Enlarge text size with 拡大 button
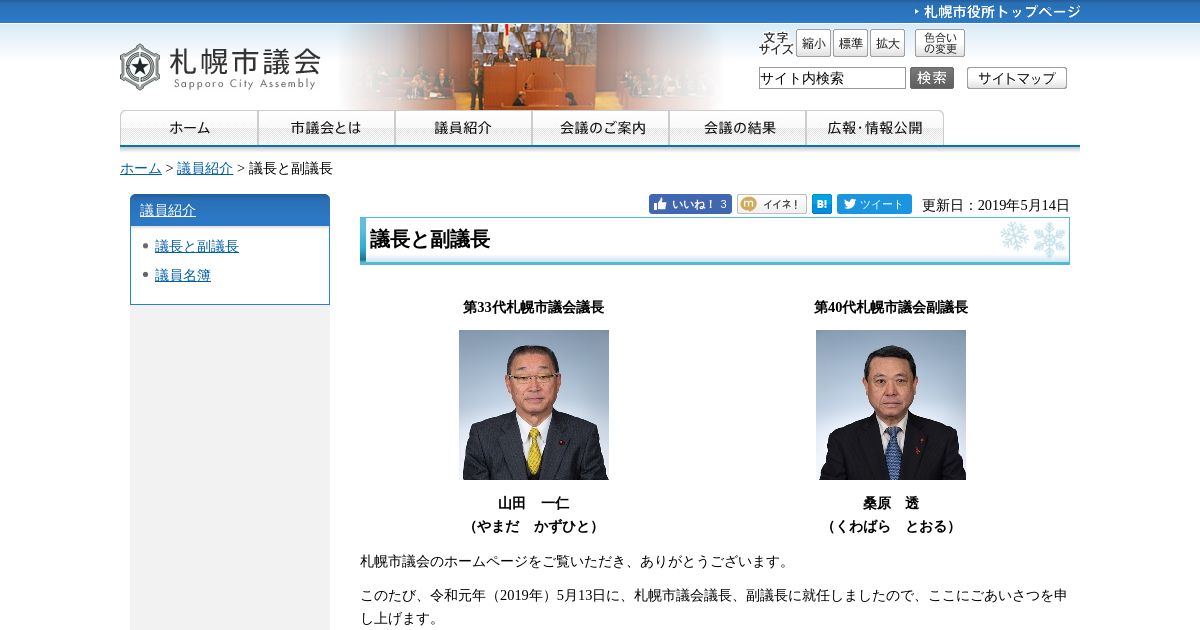This screenshot has width=1200, height=630. [x=887, y=43]
